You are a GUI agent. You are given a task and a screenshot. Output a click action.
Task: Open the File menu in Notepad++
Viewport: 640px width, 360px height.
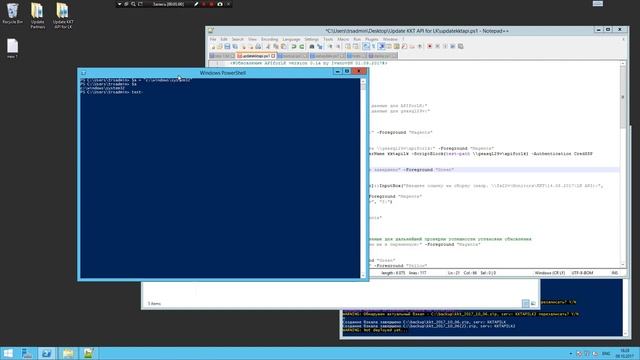[x=213, y=39]
